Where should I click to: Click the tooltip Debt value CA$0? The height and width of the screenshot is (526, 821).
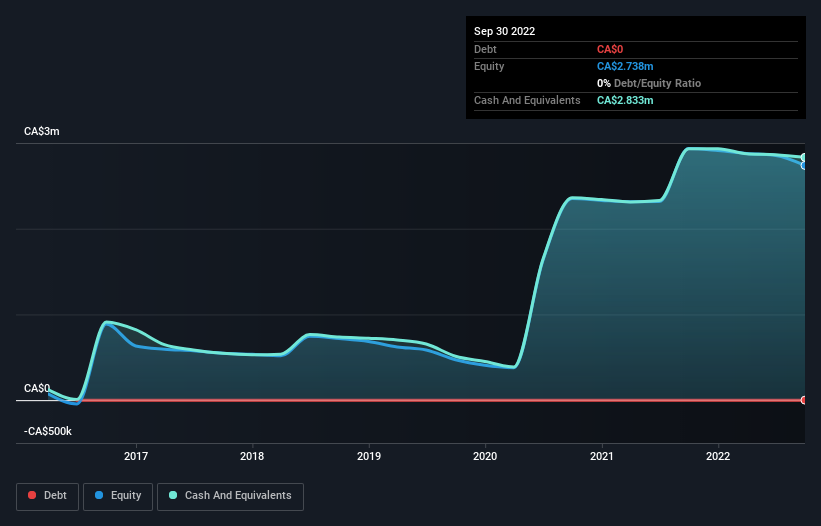(610, 49)
